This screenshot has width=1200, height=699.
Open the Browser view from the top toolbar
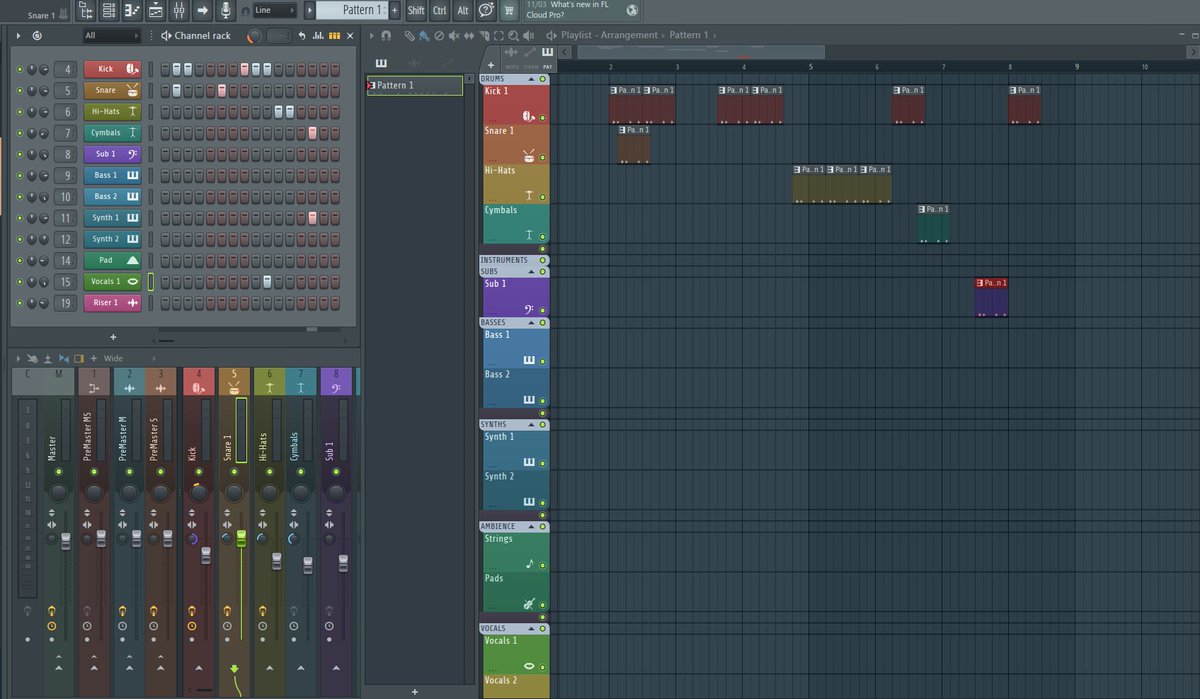86,11
